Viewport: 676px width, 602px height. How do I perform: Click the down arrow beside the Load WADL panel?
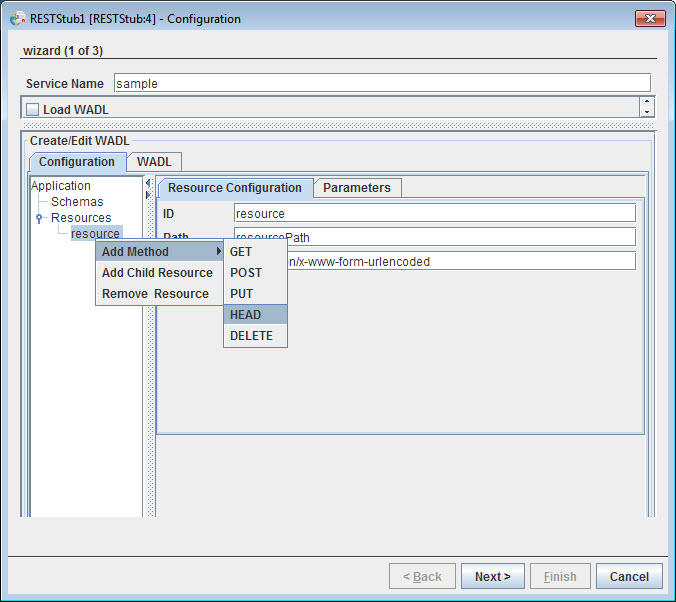[x=647, y=112]
